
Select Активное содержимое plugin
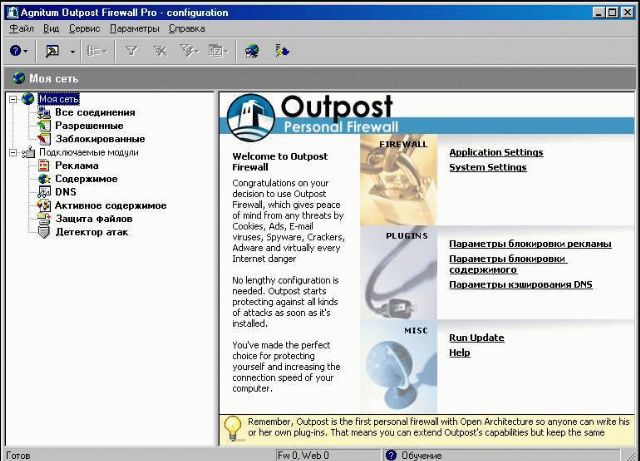pos(111,205)
